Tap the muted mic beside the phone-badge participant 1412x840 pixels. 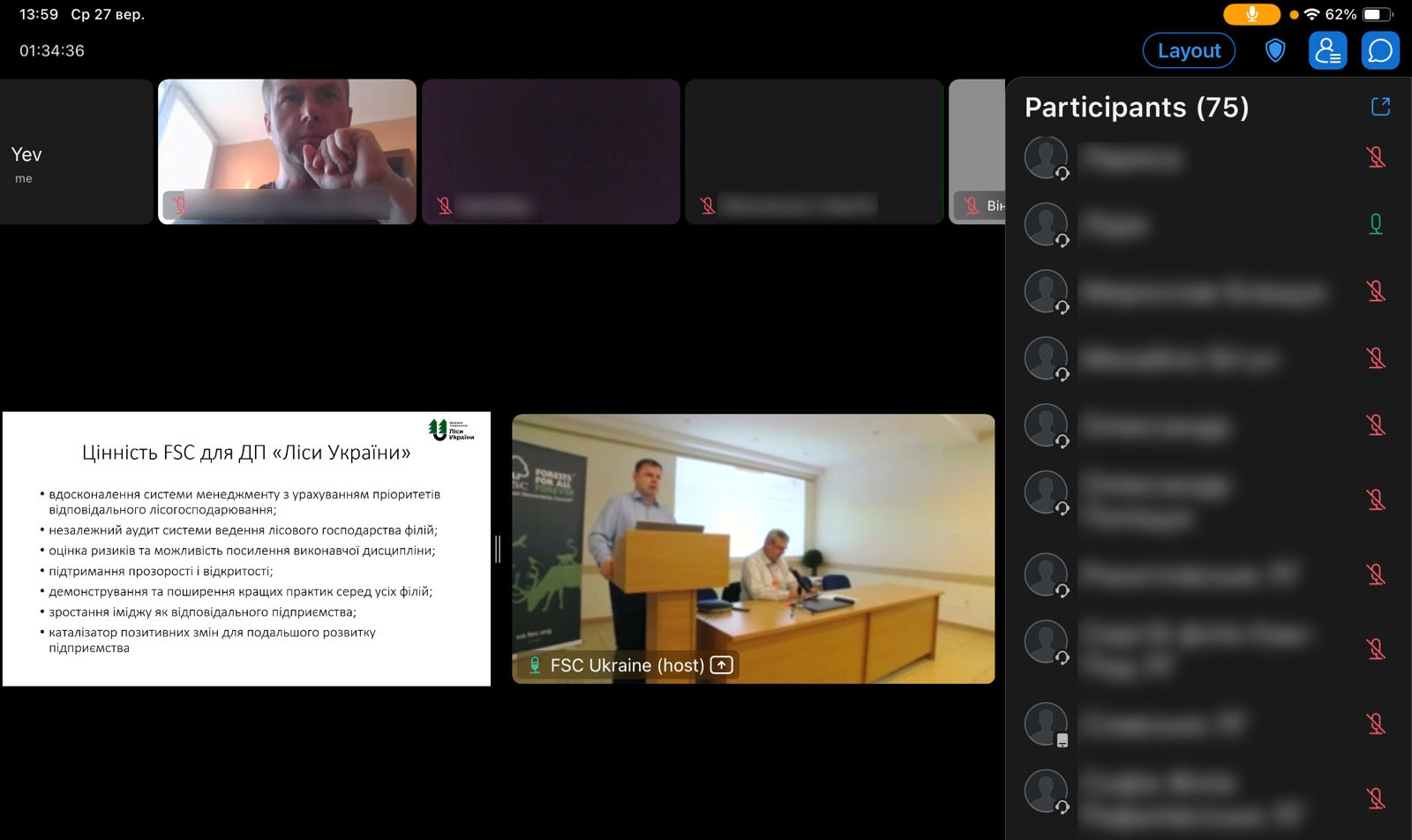(1376, 724)
